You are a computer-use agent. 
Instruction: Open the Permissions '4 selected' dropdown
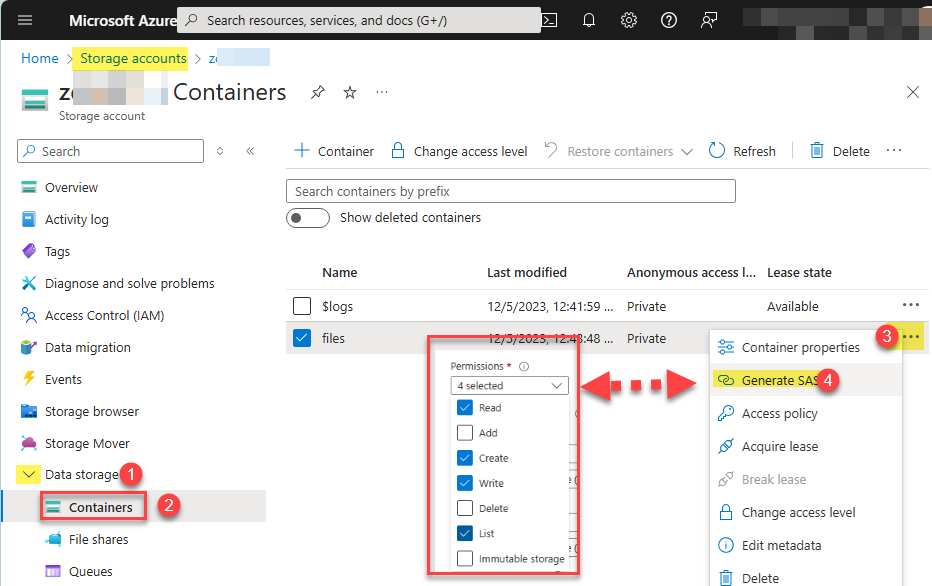pyautogui.click(x=509, y=386)
